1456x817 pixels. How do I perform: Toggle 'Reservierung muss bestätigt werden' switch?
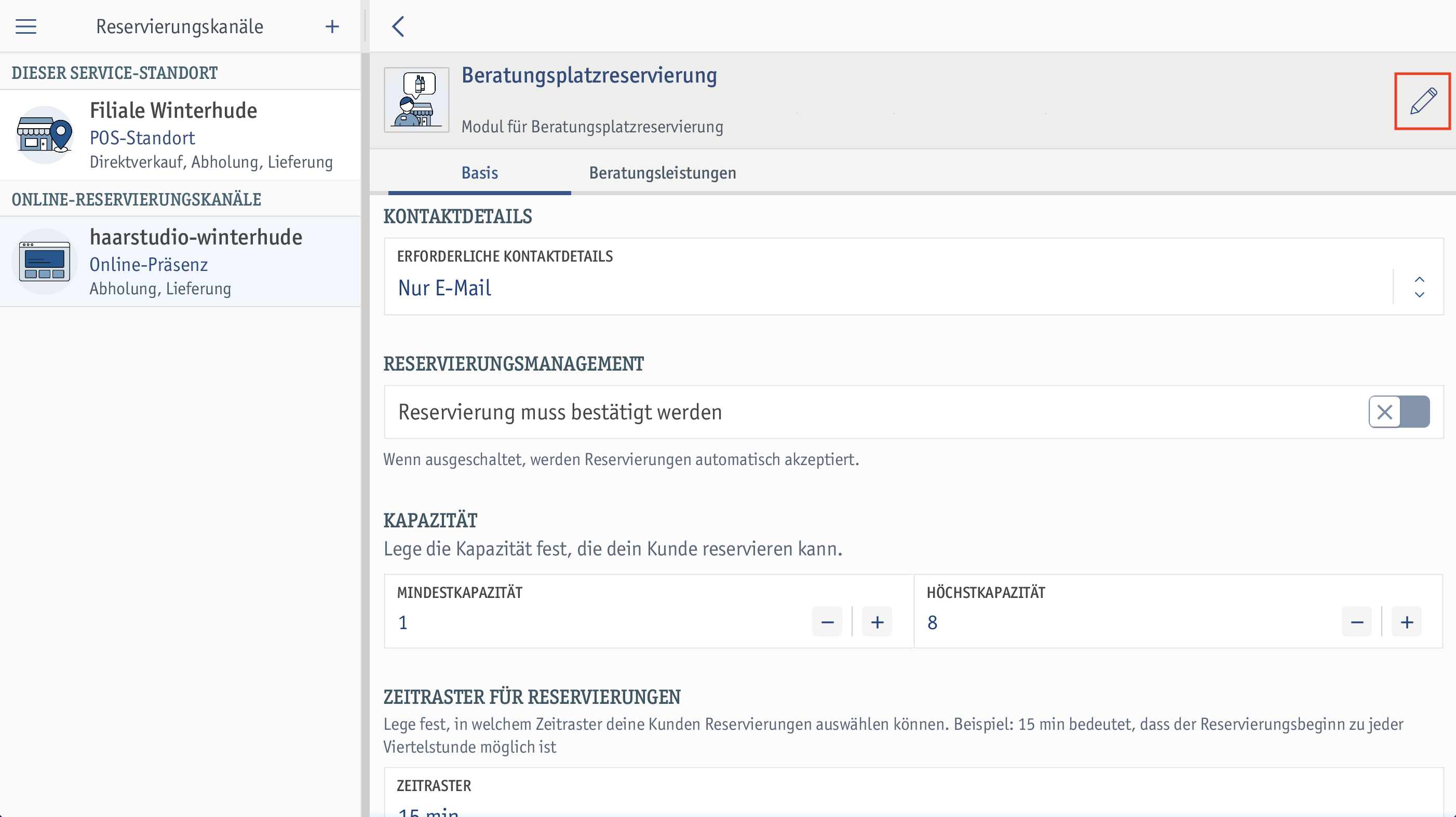point(1399,412)
